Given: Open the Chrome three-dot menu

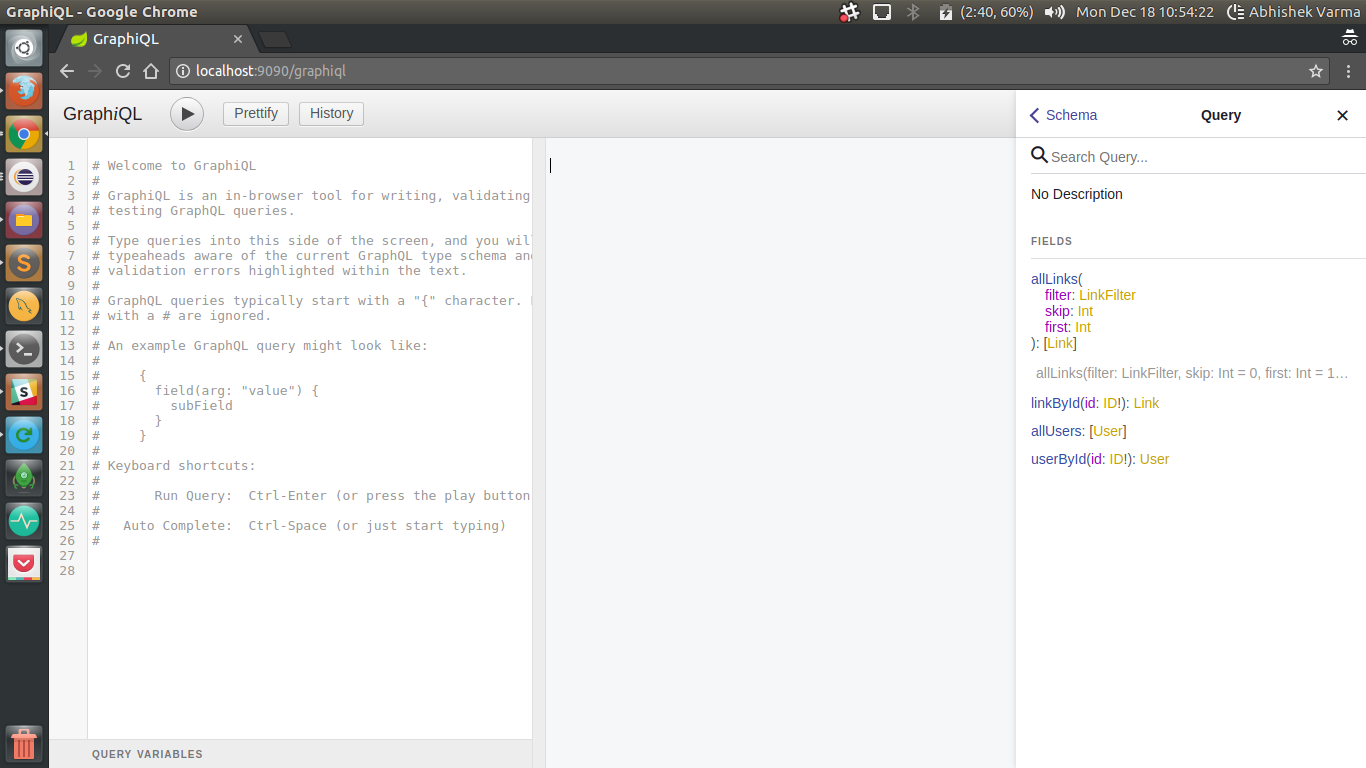Looking at the screenshot, I should point(1349,71).
